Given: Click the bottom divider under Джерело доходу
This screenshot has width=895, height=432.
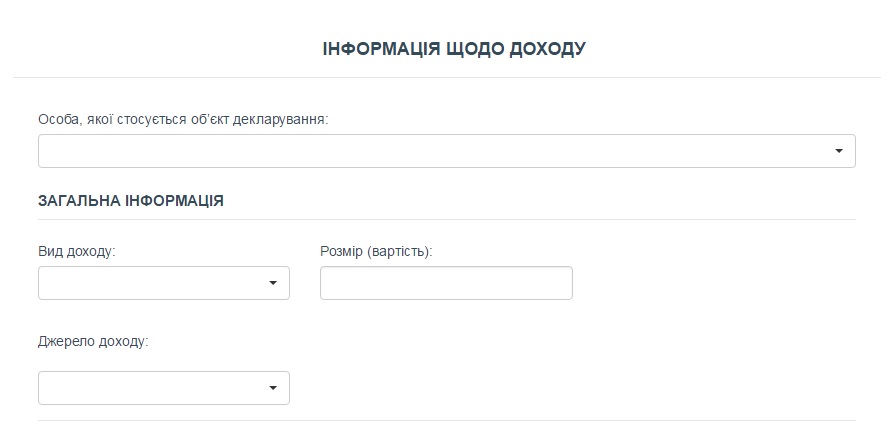Looking at the screenshot, I should click(x=447, y=420).
